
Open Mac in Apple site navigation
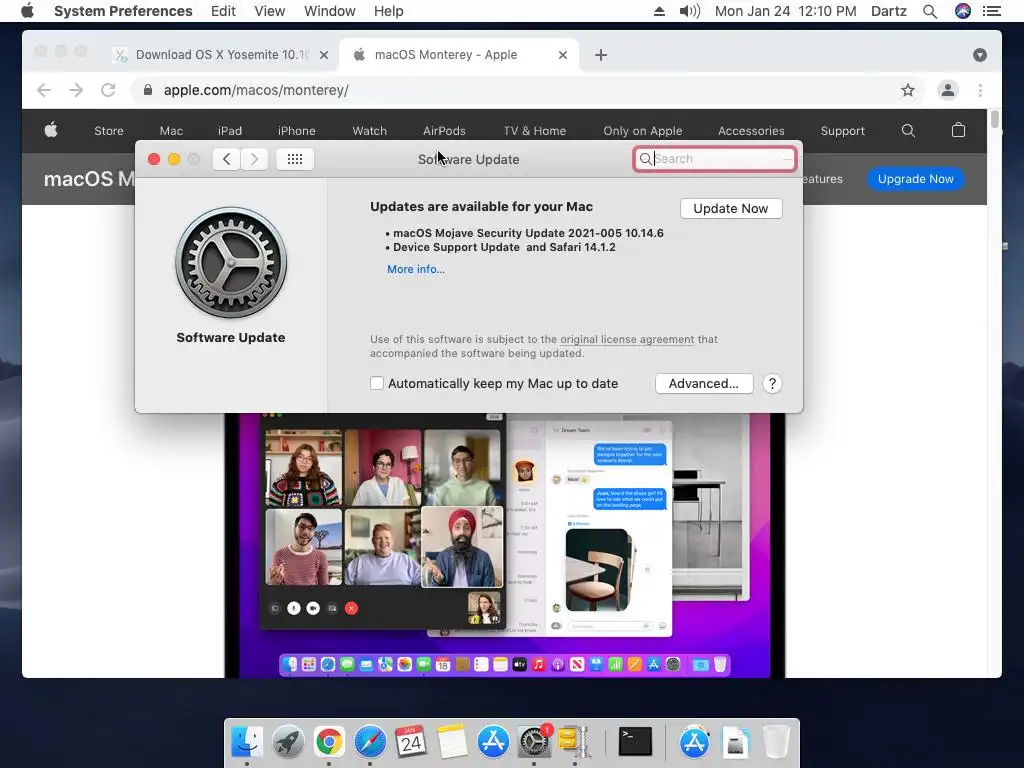tap(171, 131)
